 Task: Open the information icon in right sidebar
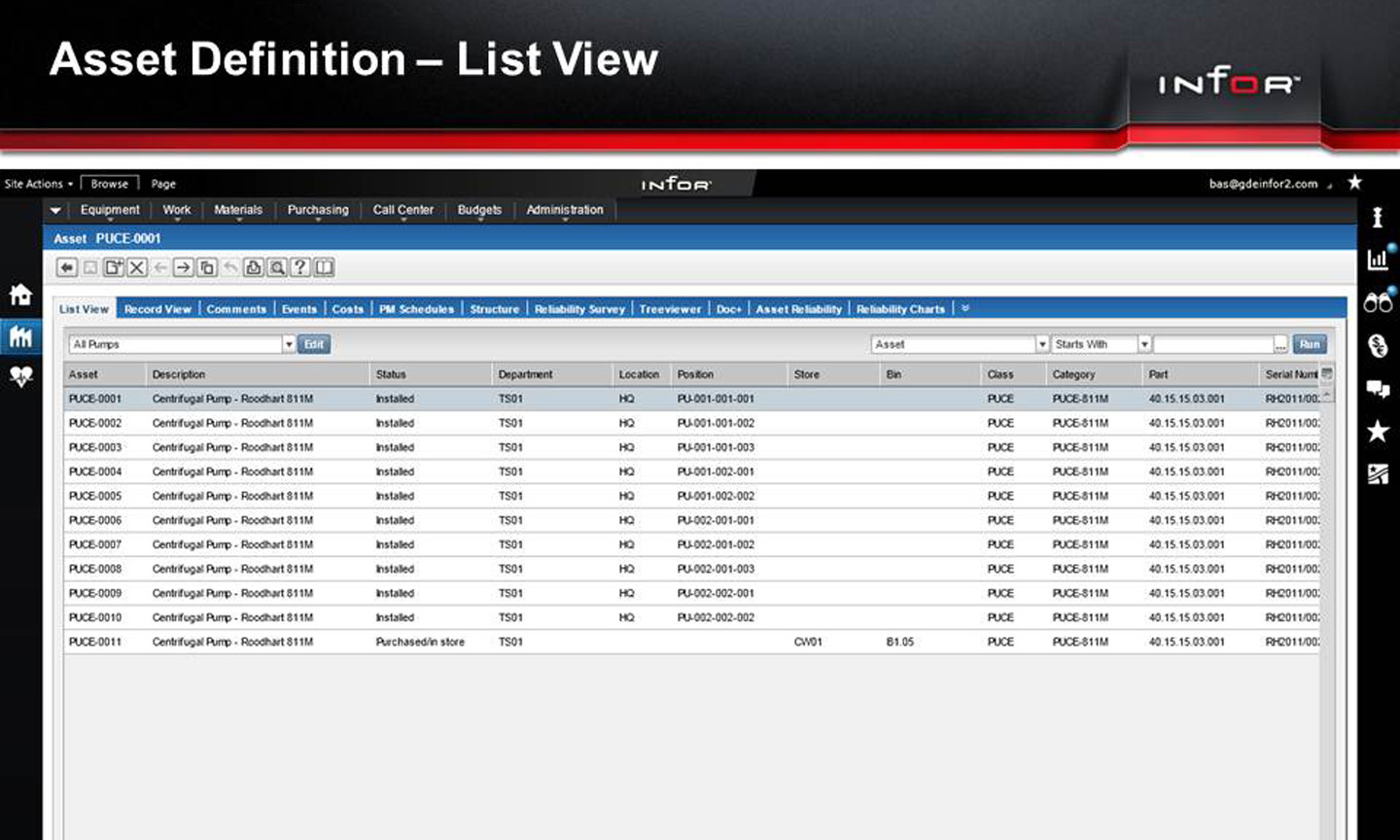tap(1378, 217)
